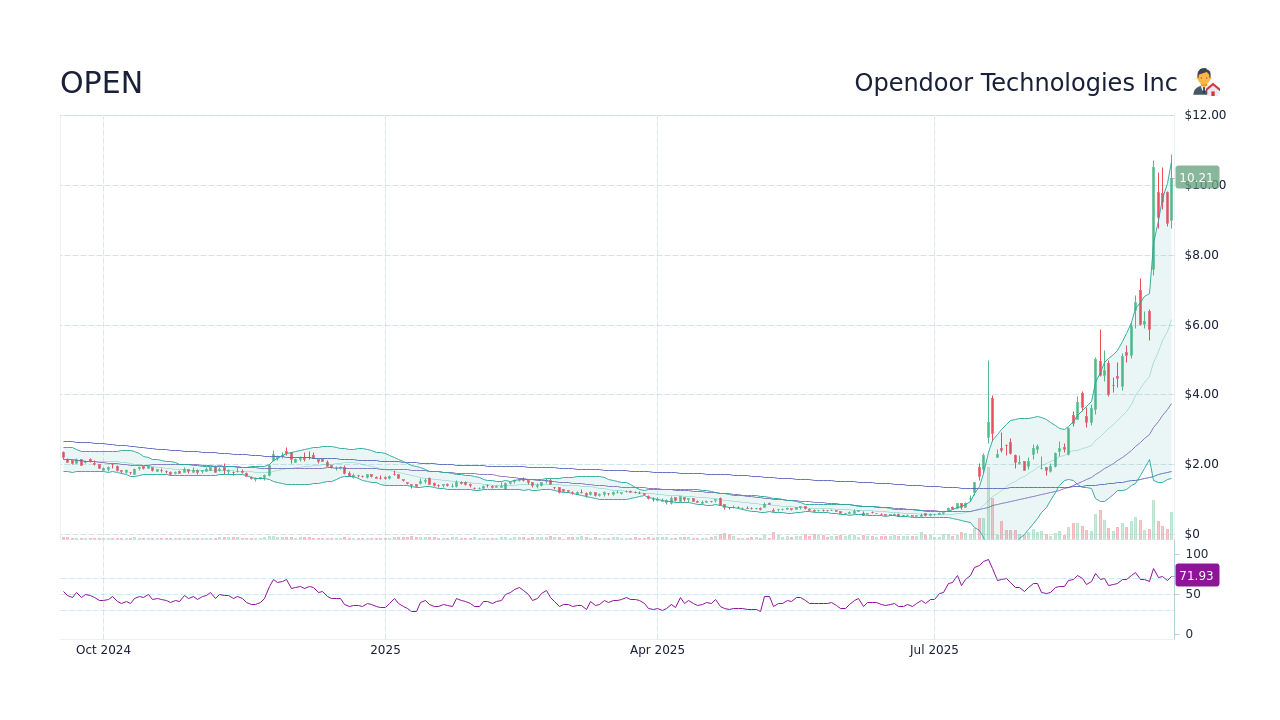Viewport: 1280px width, 720px height.
Task: Click the Jul 2025 date label
Action: pos(934,650)
